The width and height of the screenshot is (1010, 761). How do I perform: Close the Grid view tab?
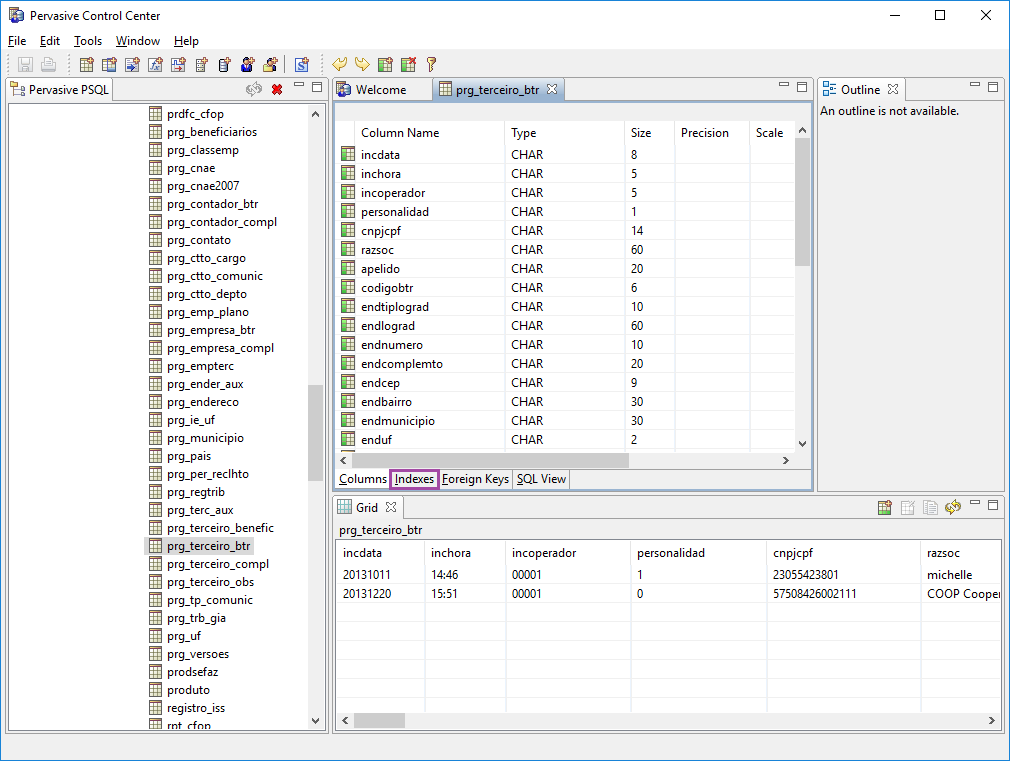pyautogui.click(x=391, y=507)
